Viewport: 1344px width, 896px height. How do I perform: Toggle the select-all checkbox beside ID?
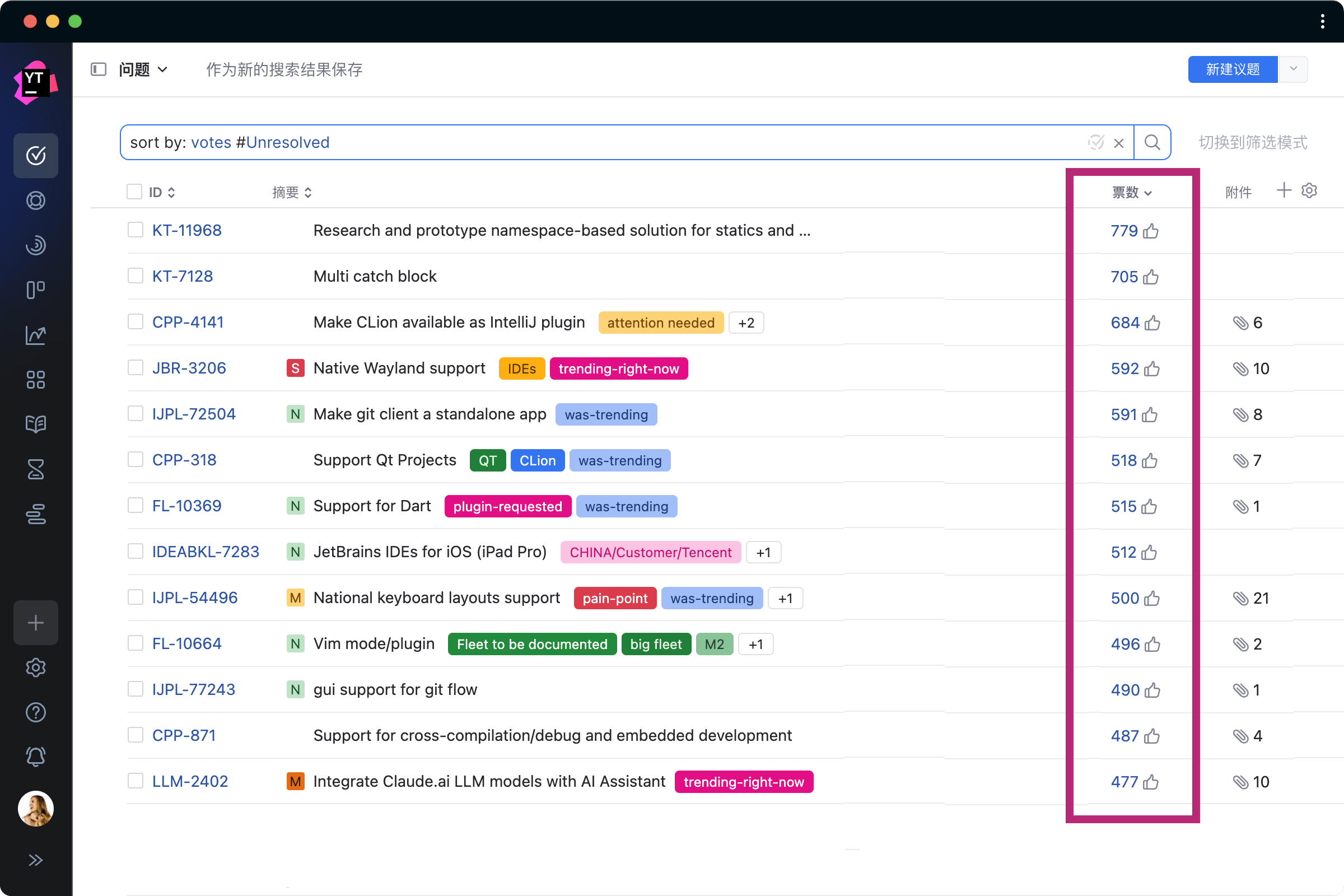coord(134,192)
